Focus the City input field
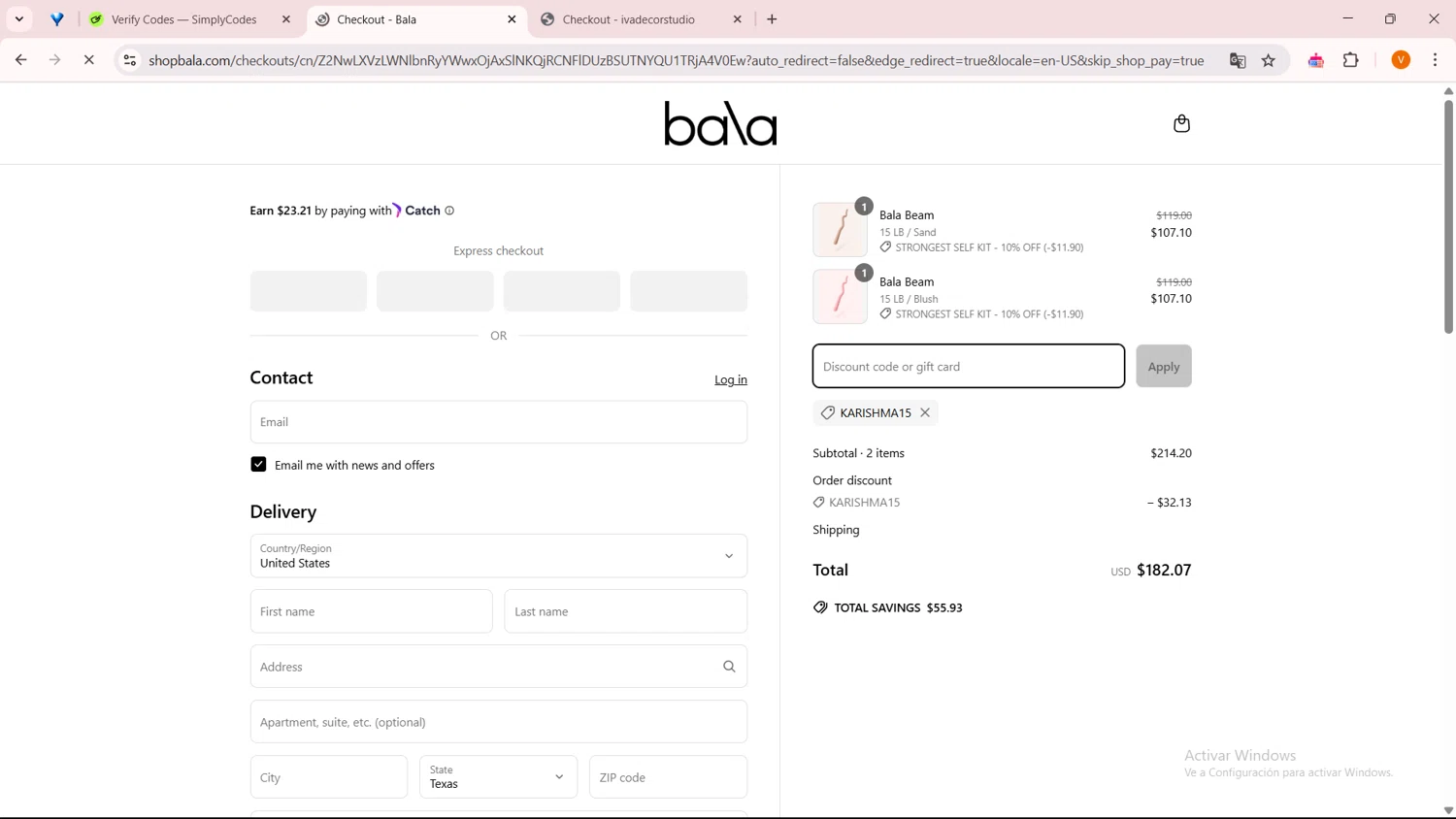This screenshot has width=1456, height=819. coord(329,777)
